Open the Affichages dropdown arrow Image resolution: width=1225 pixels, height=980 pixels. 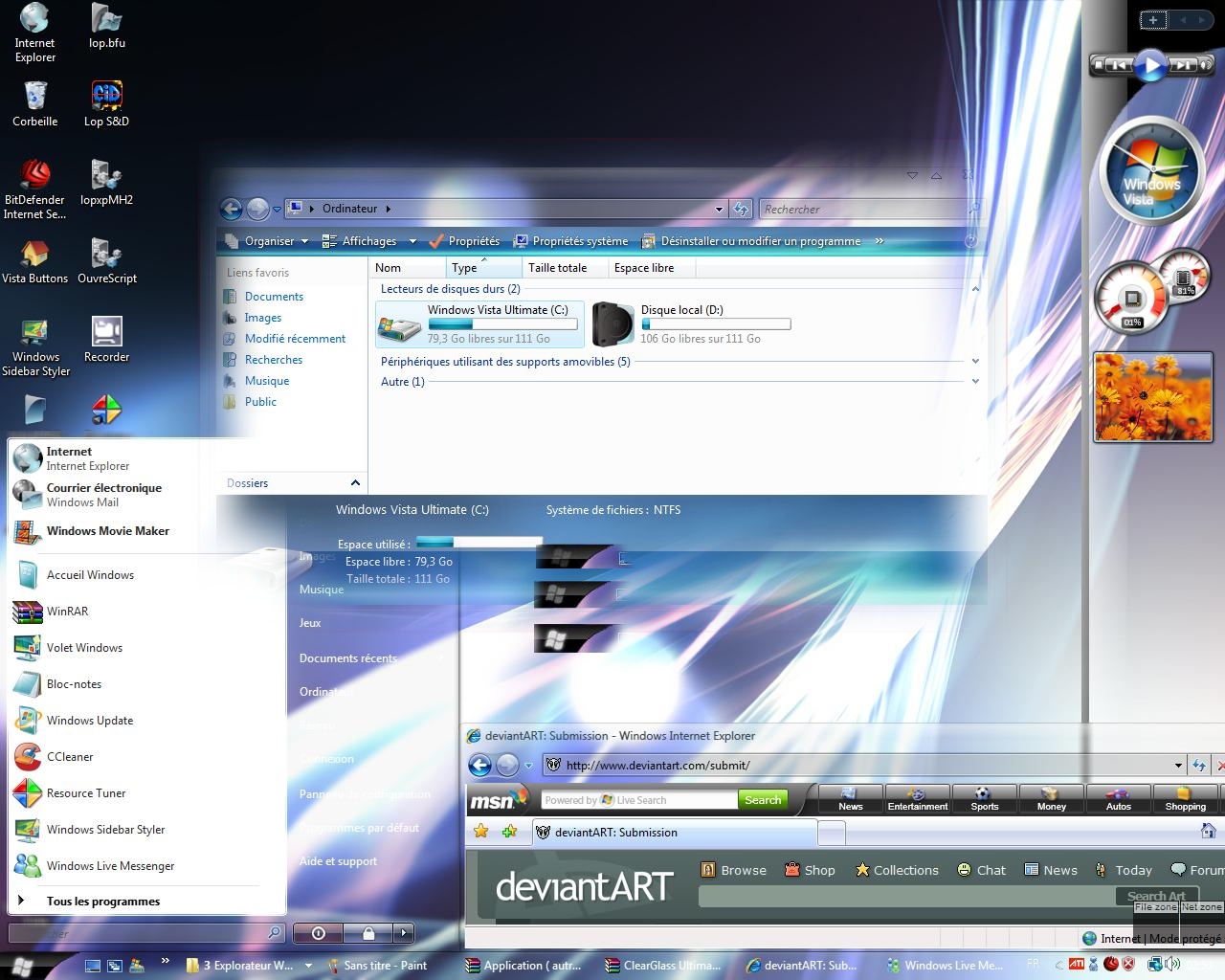click(412, 241)
